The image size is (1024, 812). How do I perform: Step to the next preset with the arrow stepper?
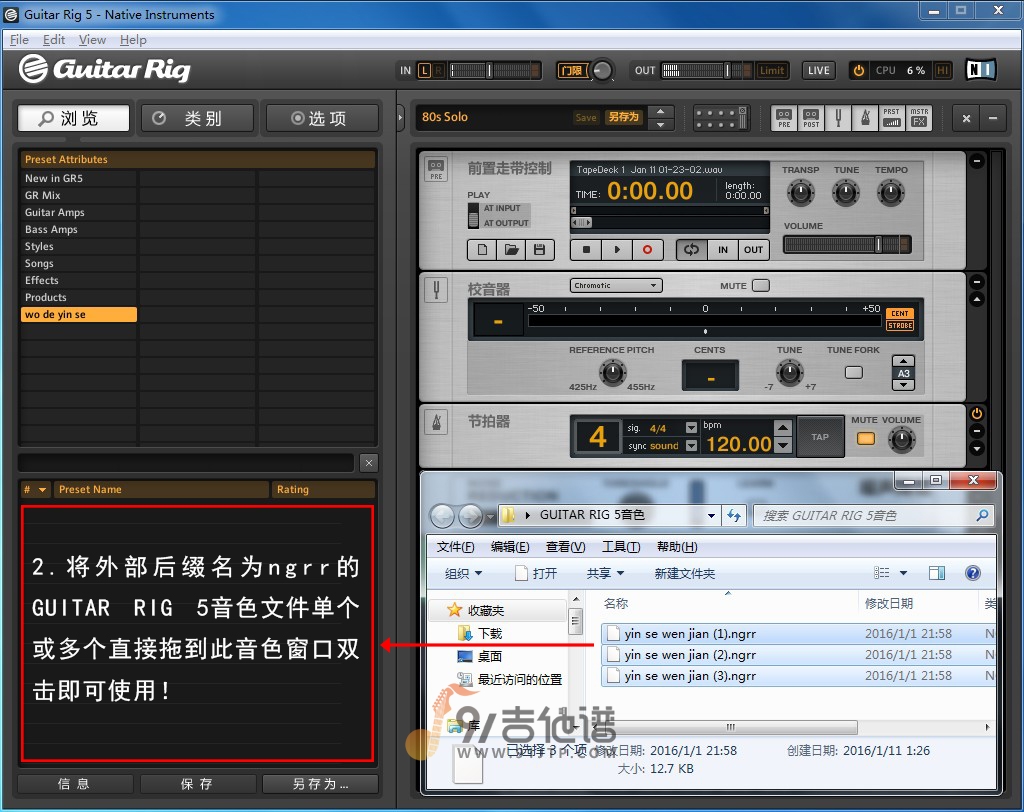click(660, 125)
